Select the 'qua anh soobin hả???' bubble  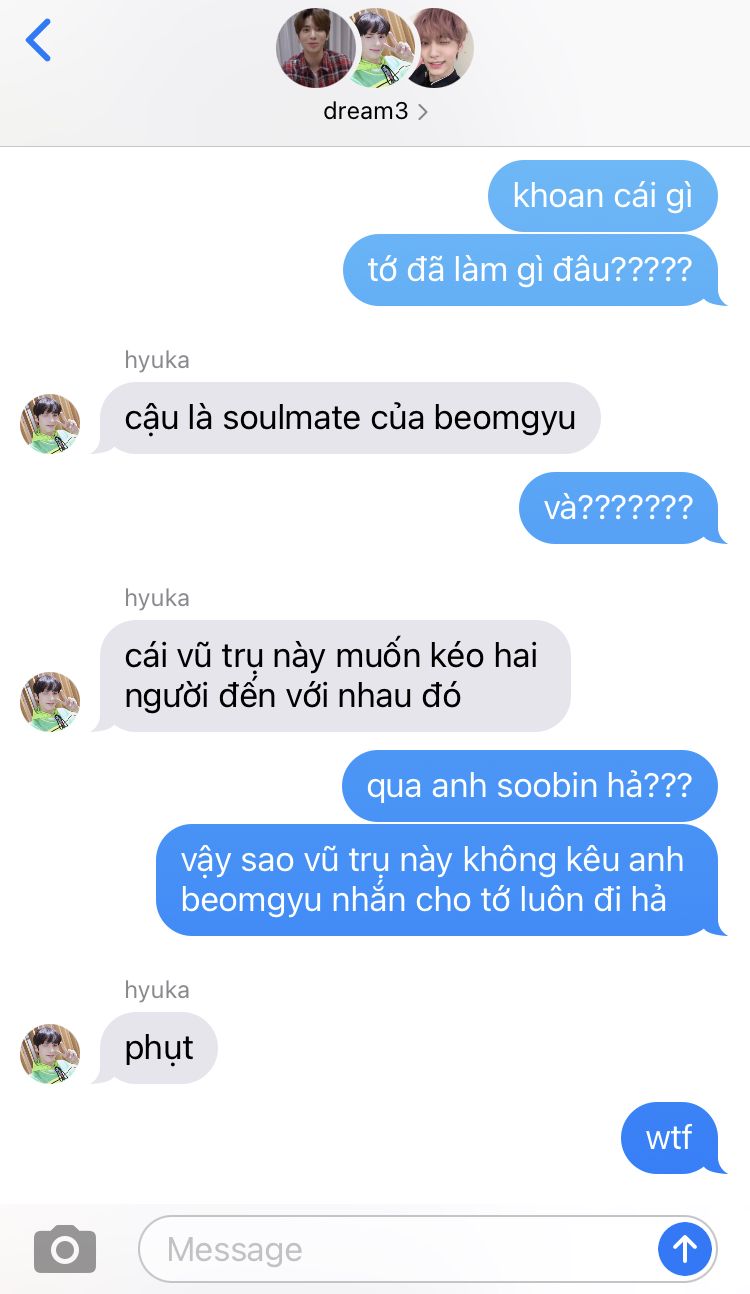(x=530, y=786)
